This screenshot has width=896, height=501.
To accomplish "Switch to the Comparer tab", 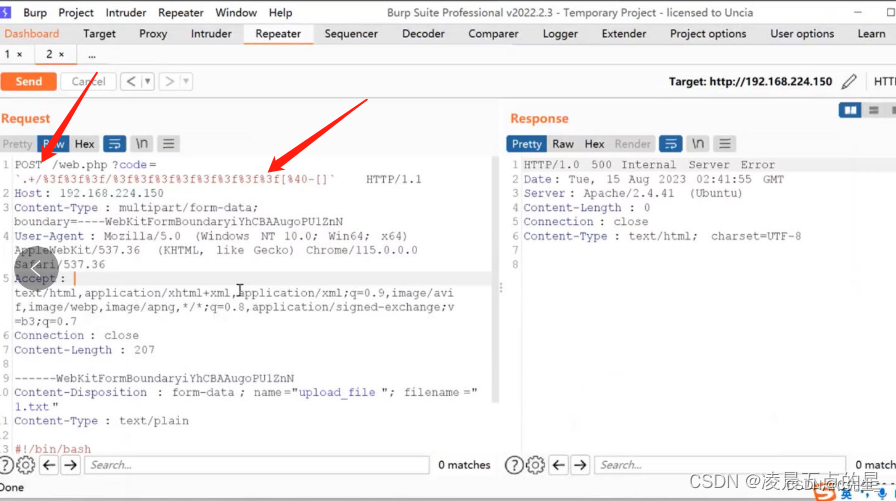I will [493, 34].
